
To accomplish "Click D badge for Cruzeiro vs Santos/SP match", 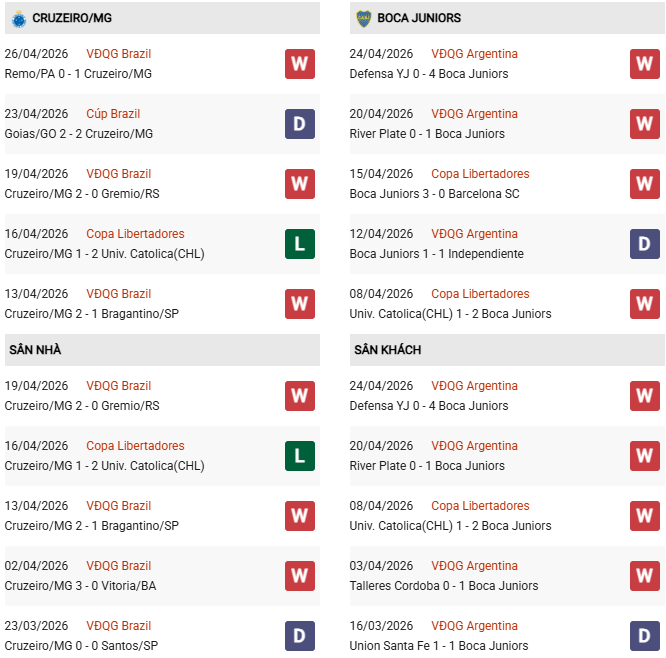I will point(300,636).
